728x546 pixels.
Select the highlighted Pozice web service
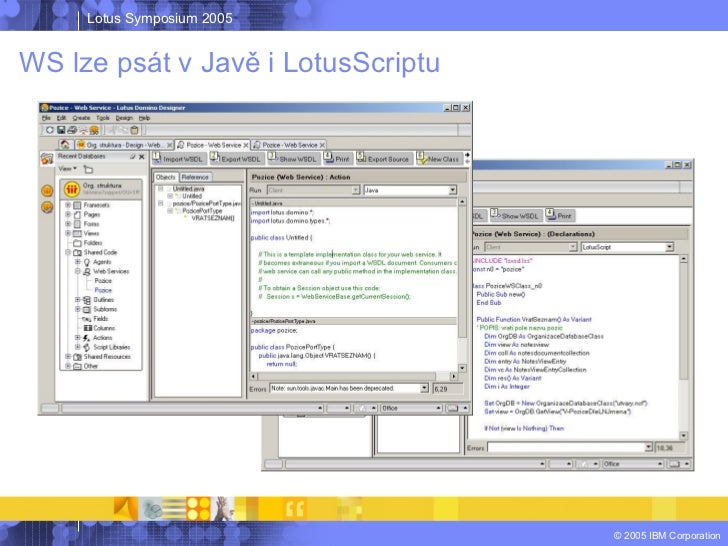point(103,291)
